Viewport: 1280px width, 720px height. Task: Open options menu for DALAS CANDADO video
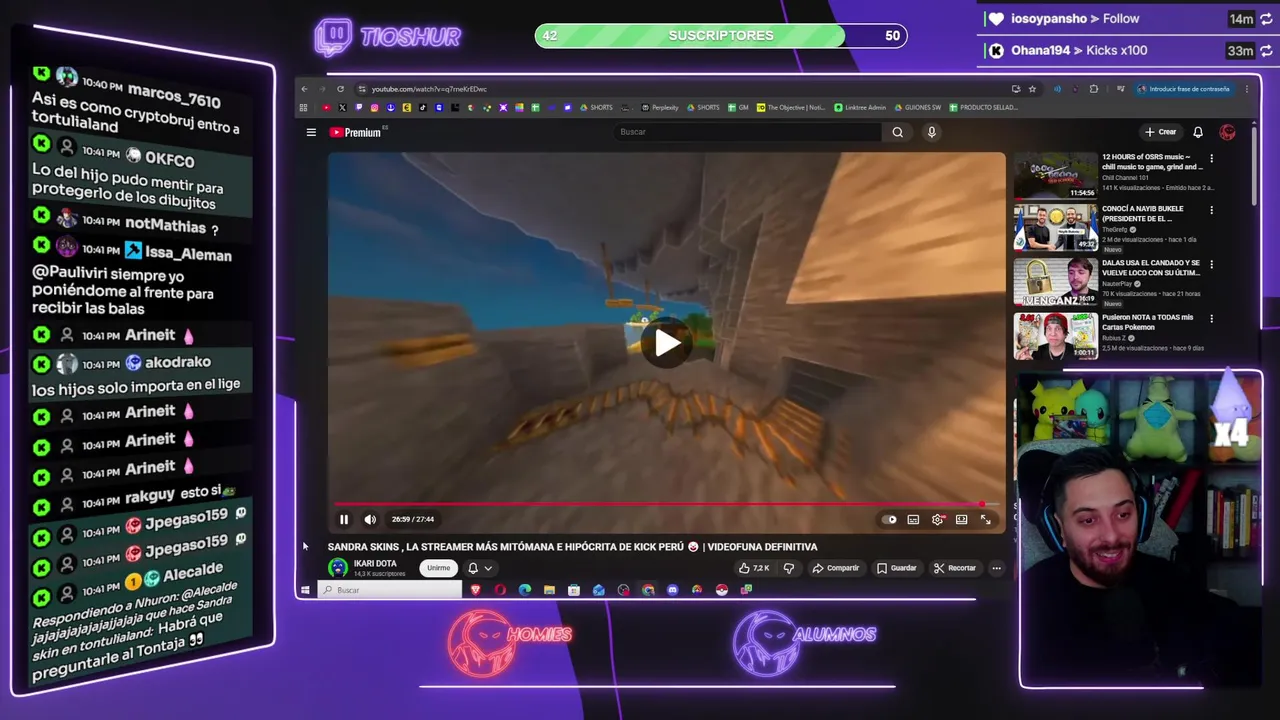click(1211, 265)
